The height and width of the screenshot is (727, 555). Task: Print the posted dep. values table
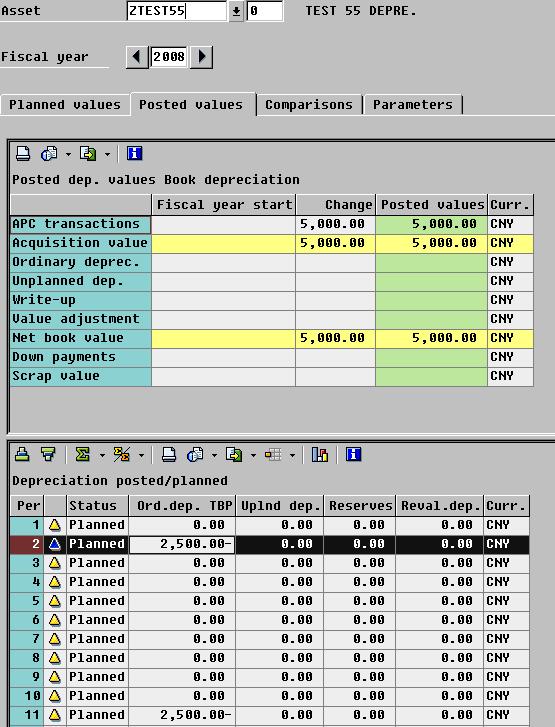23,153
